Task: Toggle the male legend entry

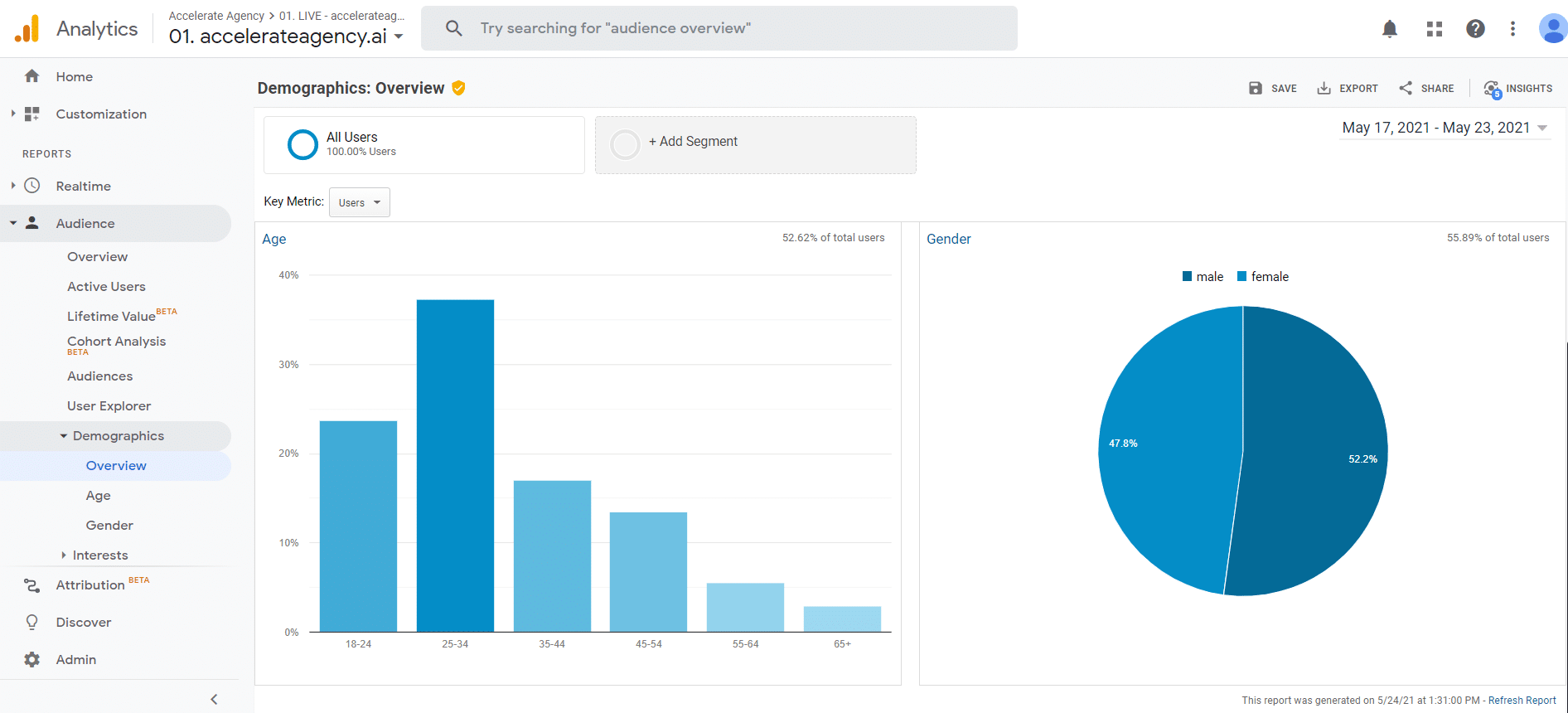Action: 1203,277
